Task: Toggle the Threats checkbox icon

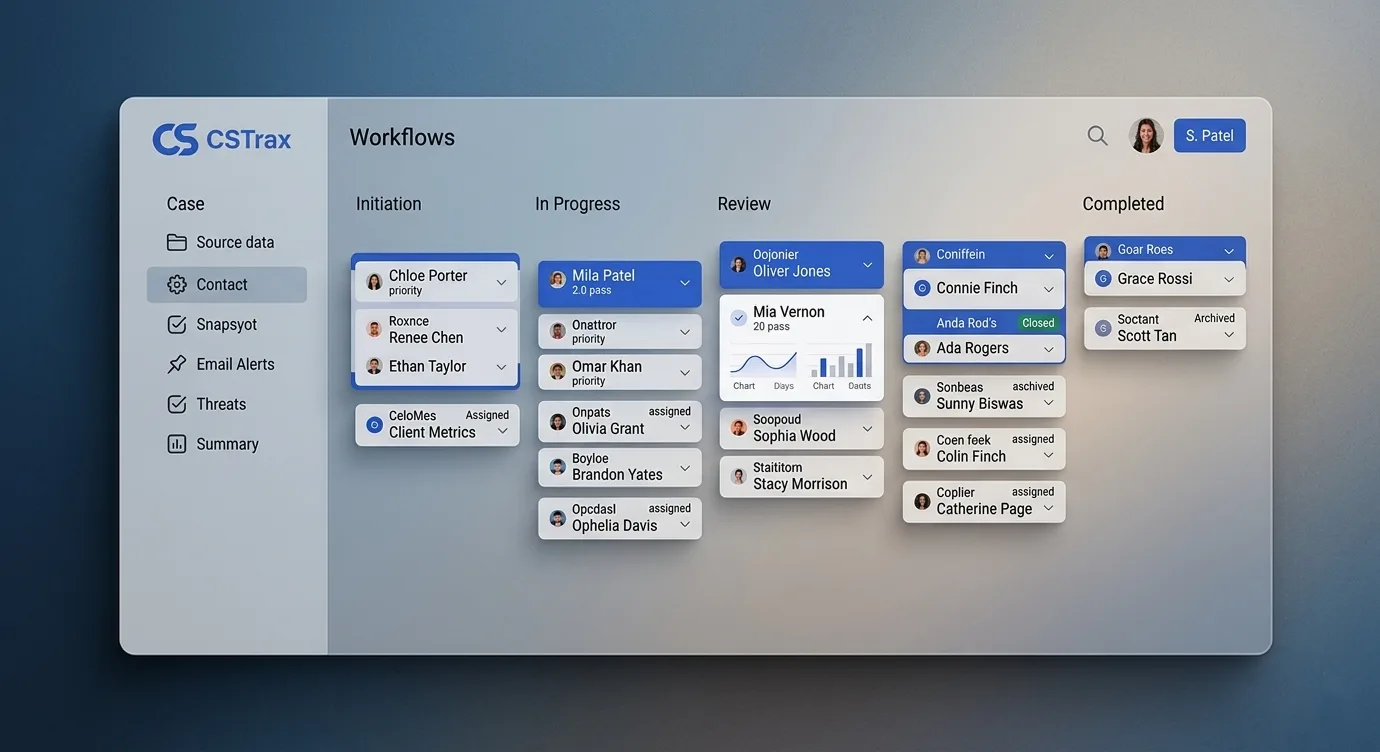Action: tap(177, 404)
